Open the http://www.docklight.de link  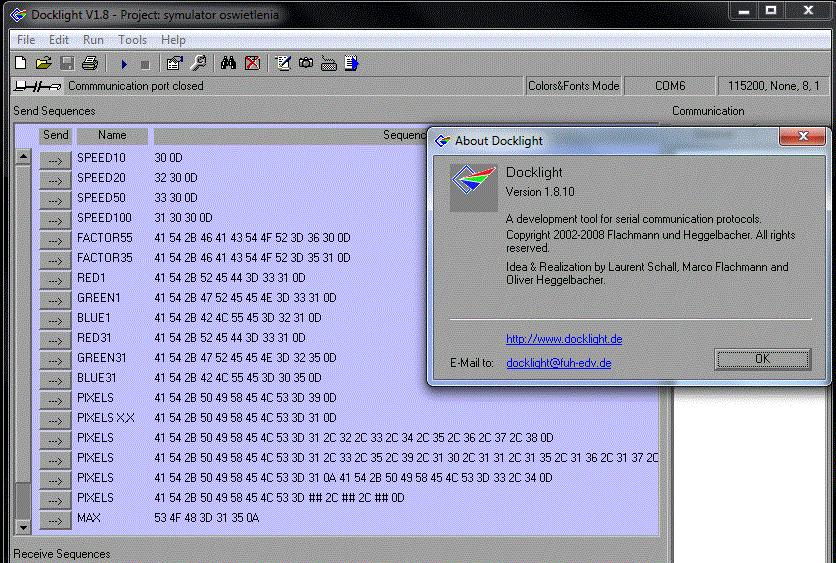pos(564,339)
